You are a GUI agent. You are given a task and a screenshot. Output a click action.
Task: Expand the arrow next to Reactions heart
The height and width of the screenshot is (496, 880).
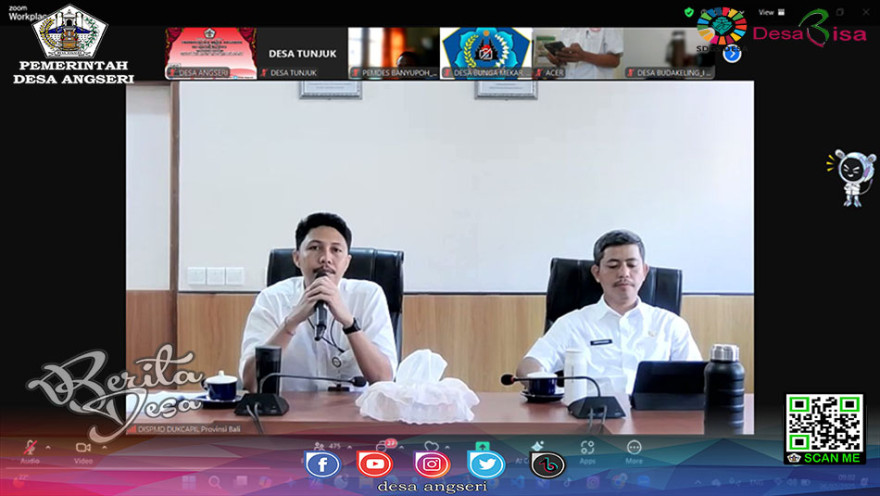(x=447, y=447)
